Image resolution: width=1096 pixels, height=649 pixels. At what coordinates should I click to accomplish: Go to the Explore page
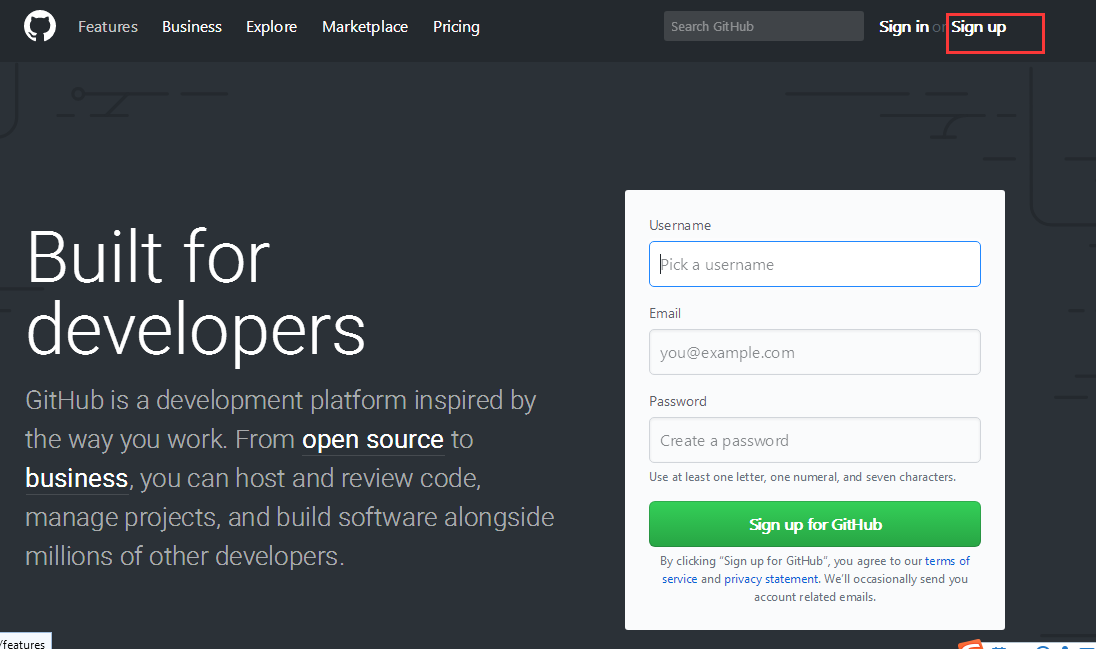coord(271,27)
